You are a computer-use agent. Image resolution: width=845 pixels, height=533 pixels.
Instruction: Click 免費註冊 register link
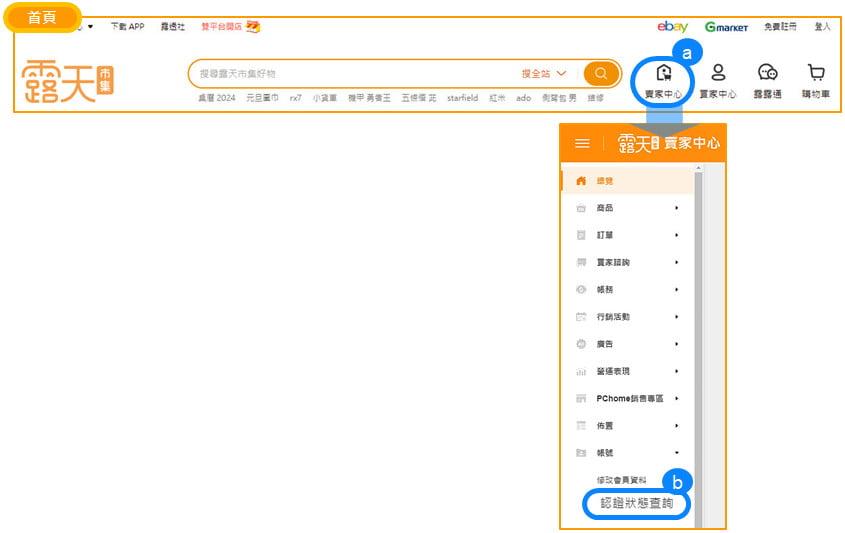point(780,27)
